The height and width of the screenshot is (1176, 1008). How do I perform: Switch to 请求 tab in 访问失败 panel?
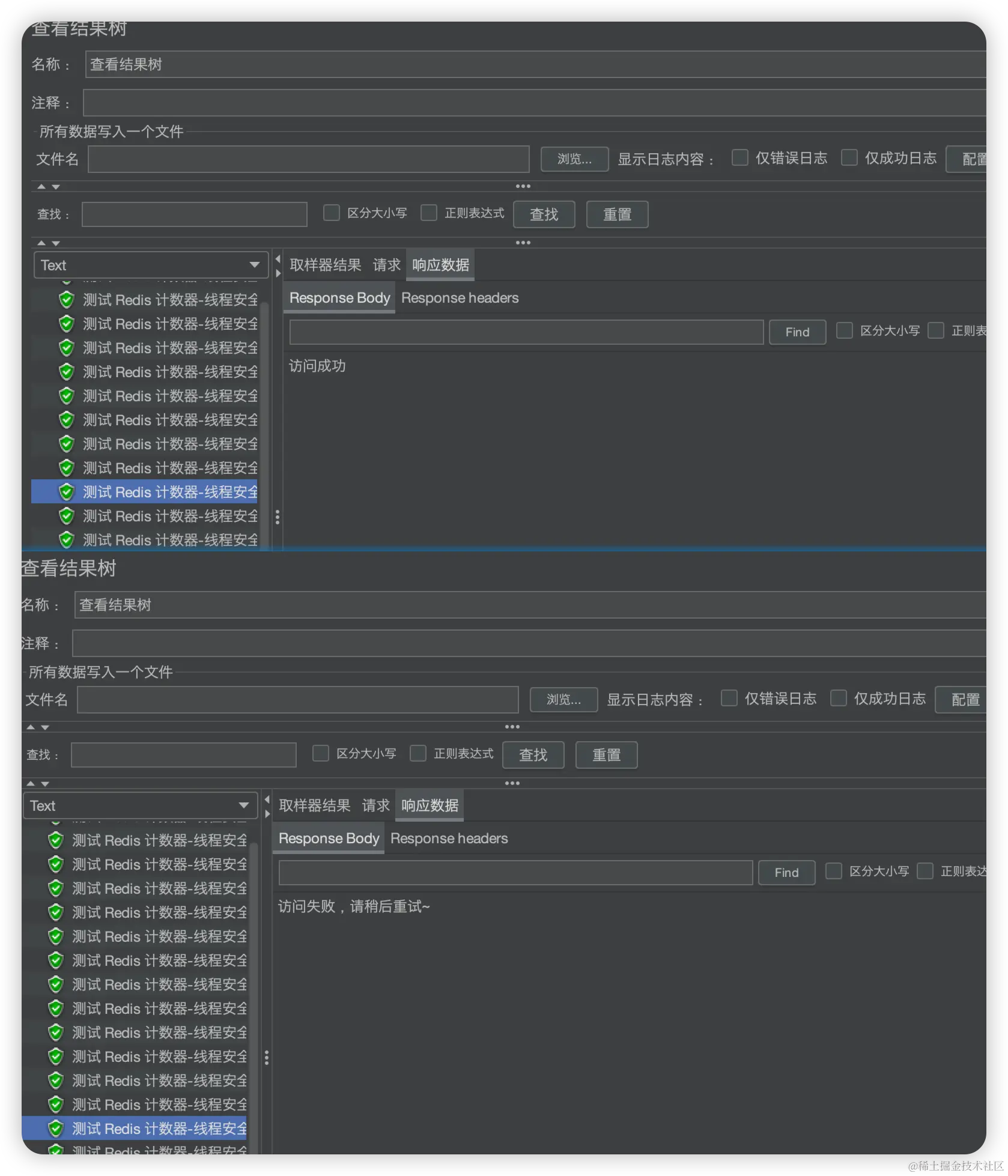tap(375, 805)
